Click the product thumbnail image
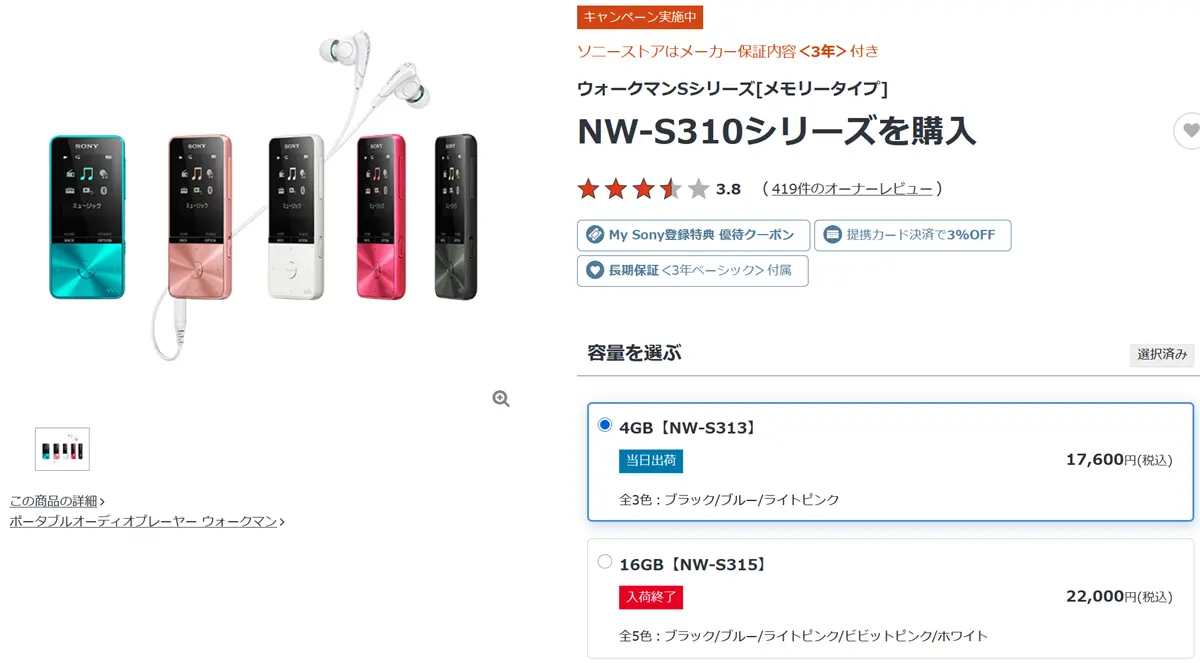Viewport: 1200px width, 663px height. [x=62, y=449]
